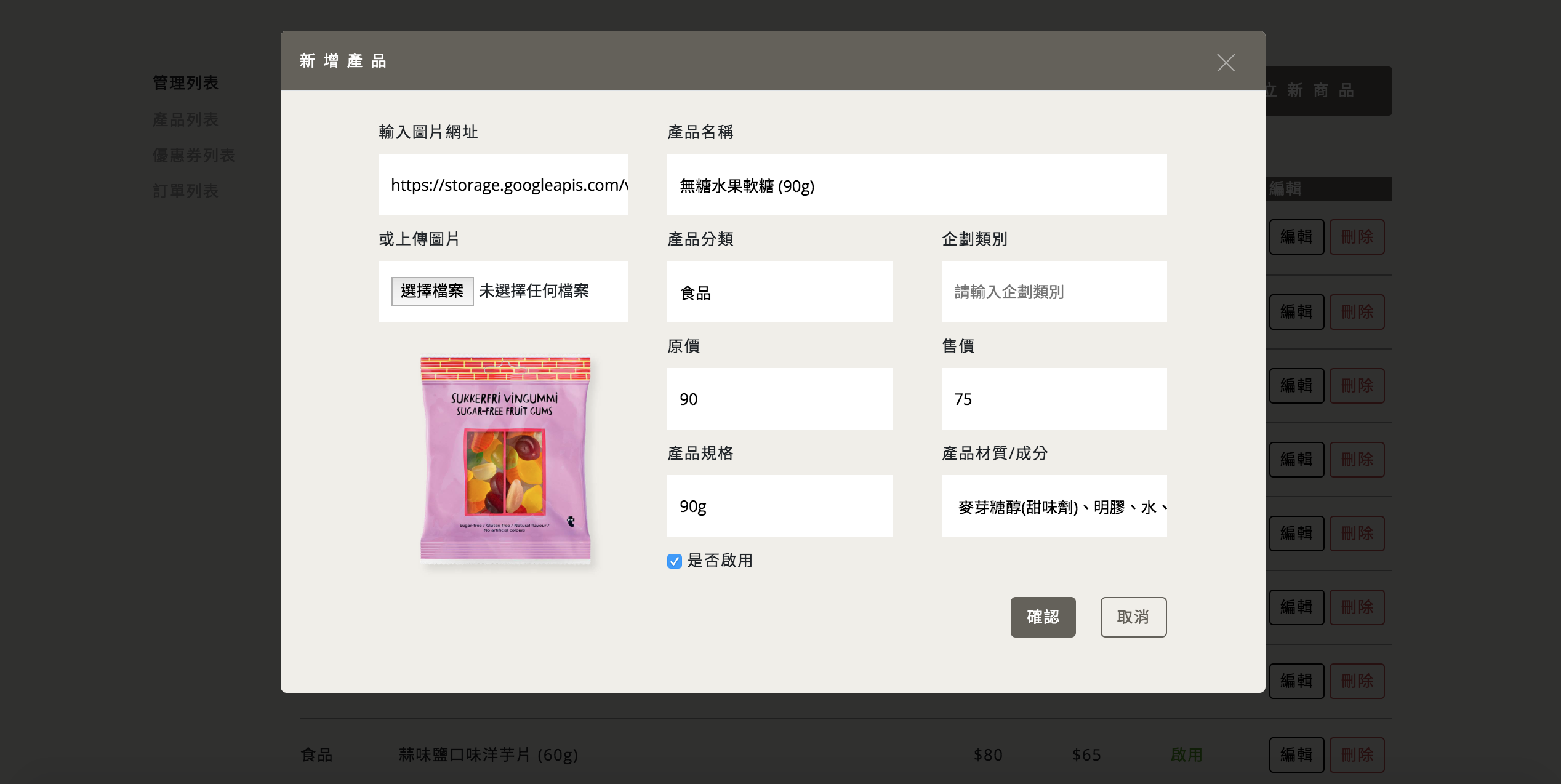Image resolution: width=1561 pixels, height=784 pixels.
Task: Click the 選擇檔案 file upload button
Action: point(432,291)
